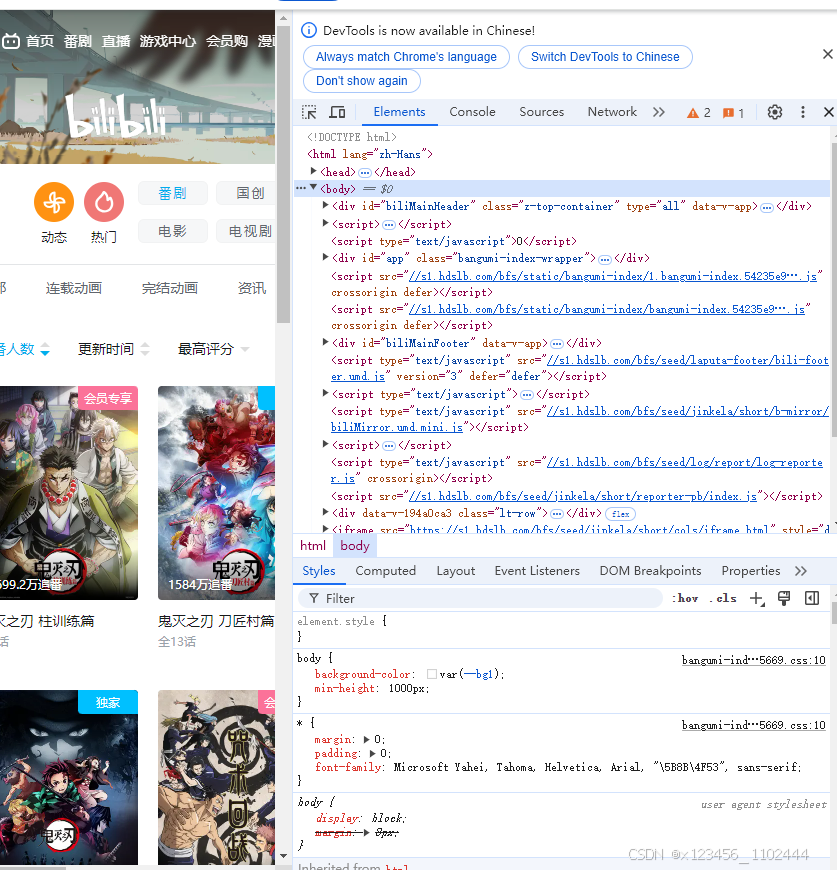Viewport: 837px width, 870px height.
Task: Switch to the Console tab
Action: [x=472, y=112]
